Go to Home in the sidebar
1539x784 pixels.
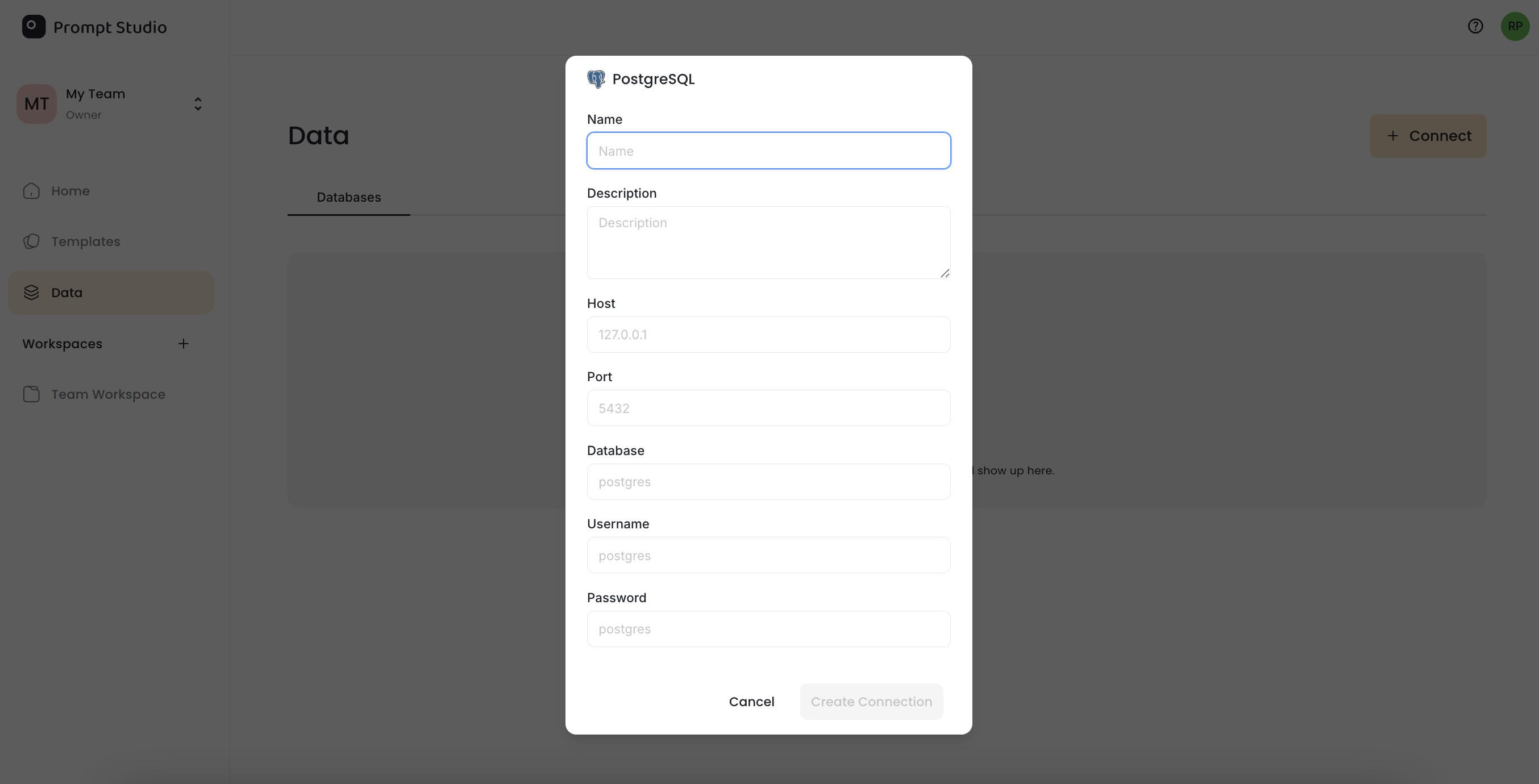pos(111,191)
